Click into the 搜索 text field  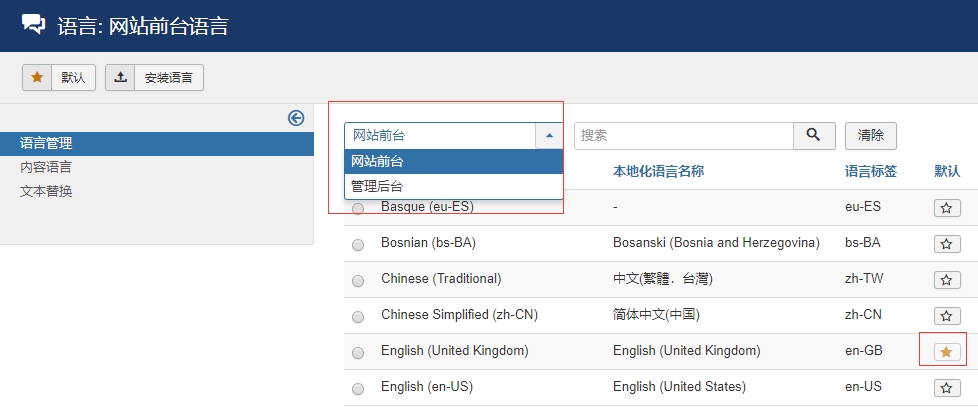tap(683, 136)
